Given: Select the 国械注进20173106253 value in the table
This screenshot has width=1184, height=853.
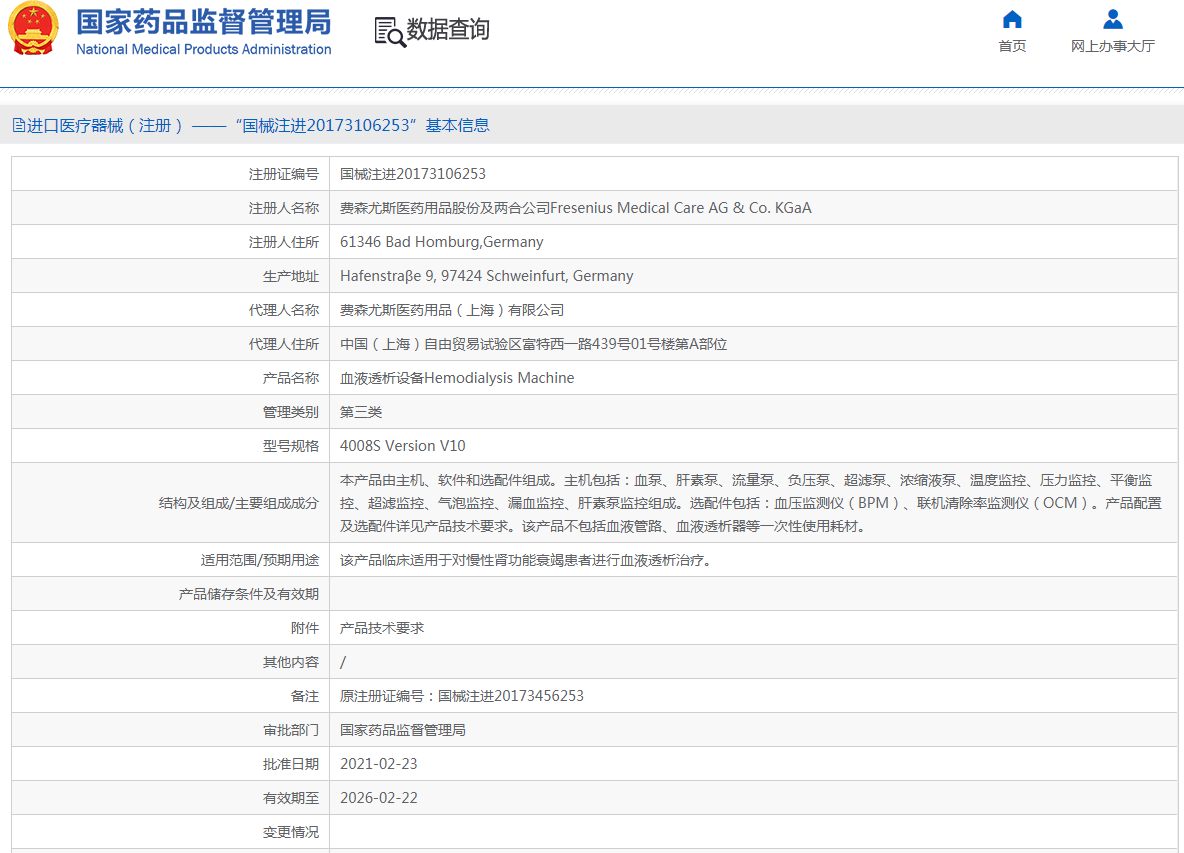Looking at the screenshot, I should click(x=413, y=174).
